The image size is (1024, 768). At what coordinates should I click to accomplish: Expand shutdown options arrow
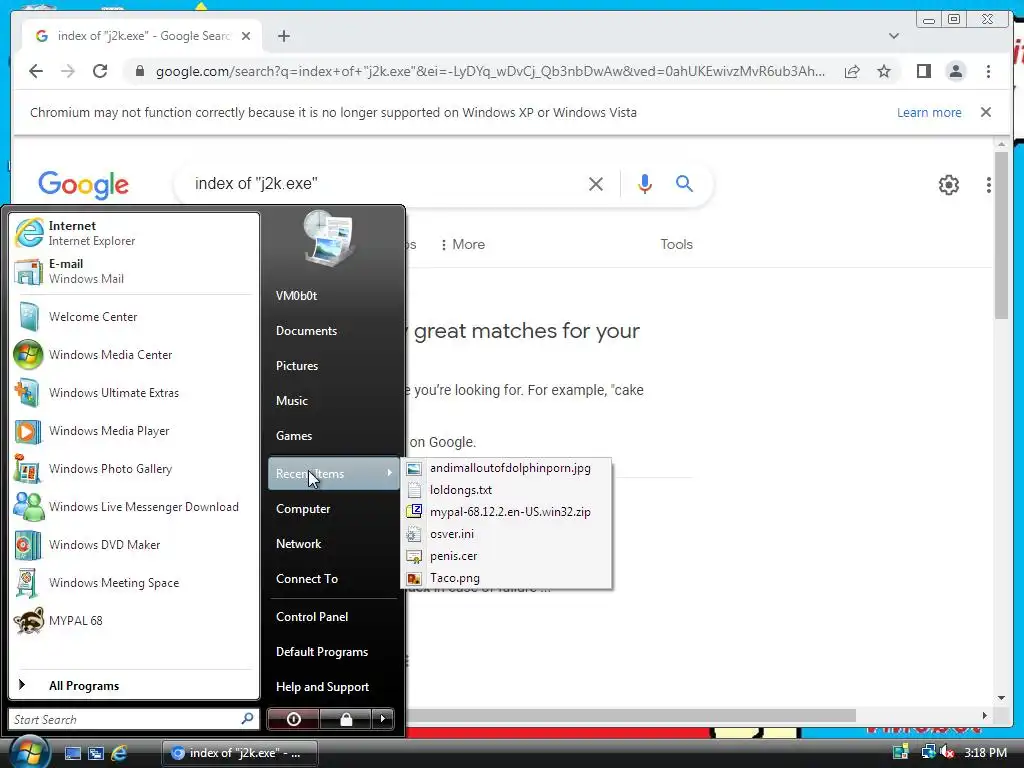click(383, 719)
